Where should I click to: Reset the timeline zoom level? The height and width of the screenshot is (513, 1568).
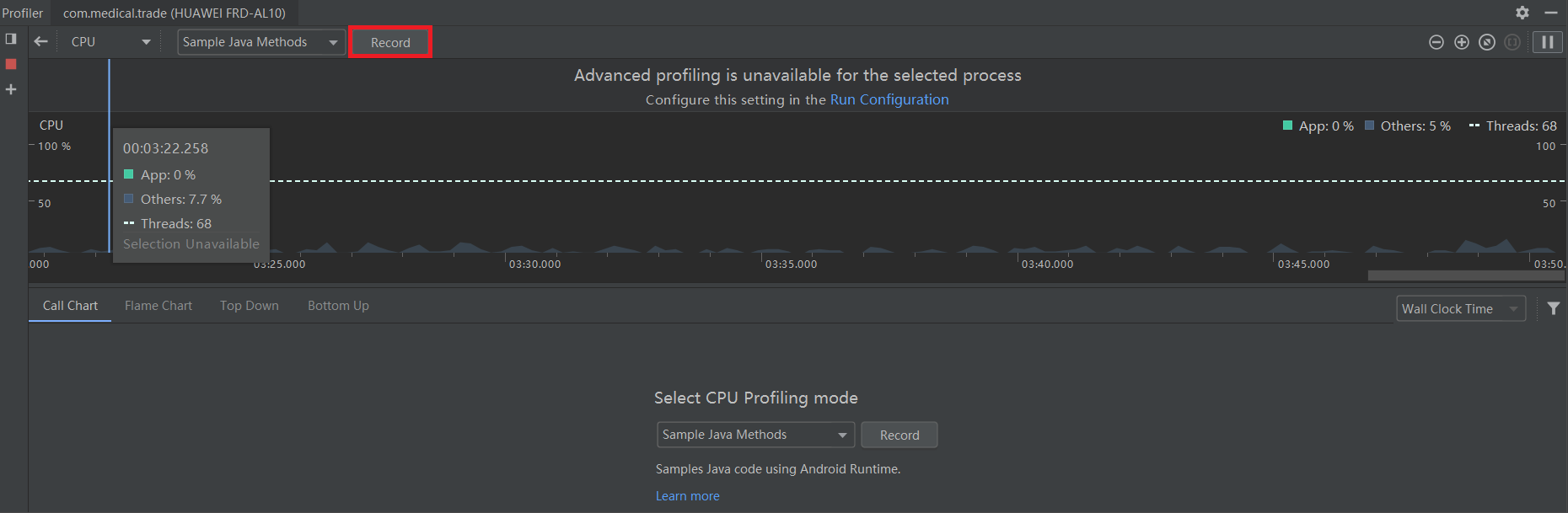(1487, 42)
